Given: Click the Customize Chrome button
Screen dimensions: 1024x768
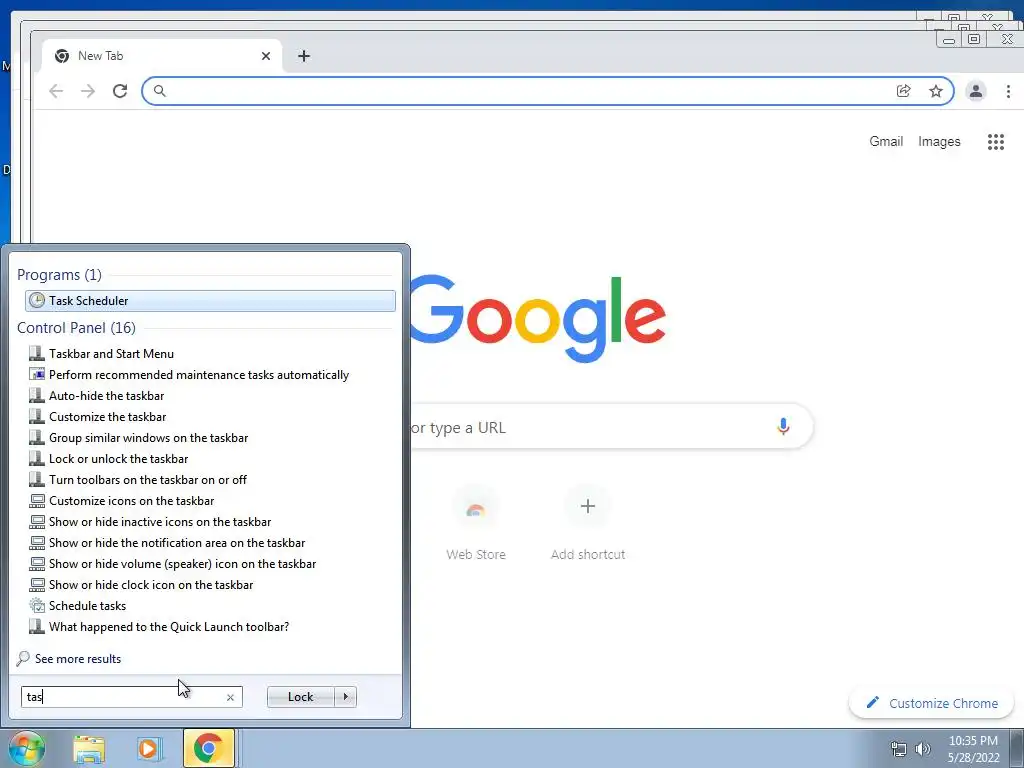Looking at the screenshot, I should [x=931, y=703].
